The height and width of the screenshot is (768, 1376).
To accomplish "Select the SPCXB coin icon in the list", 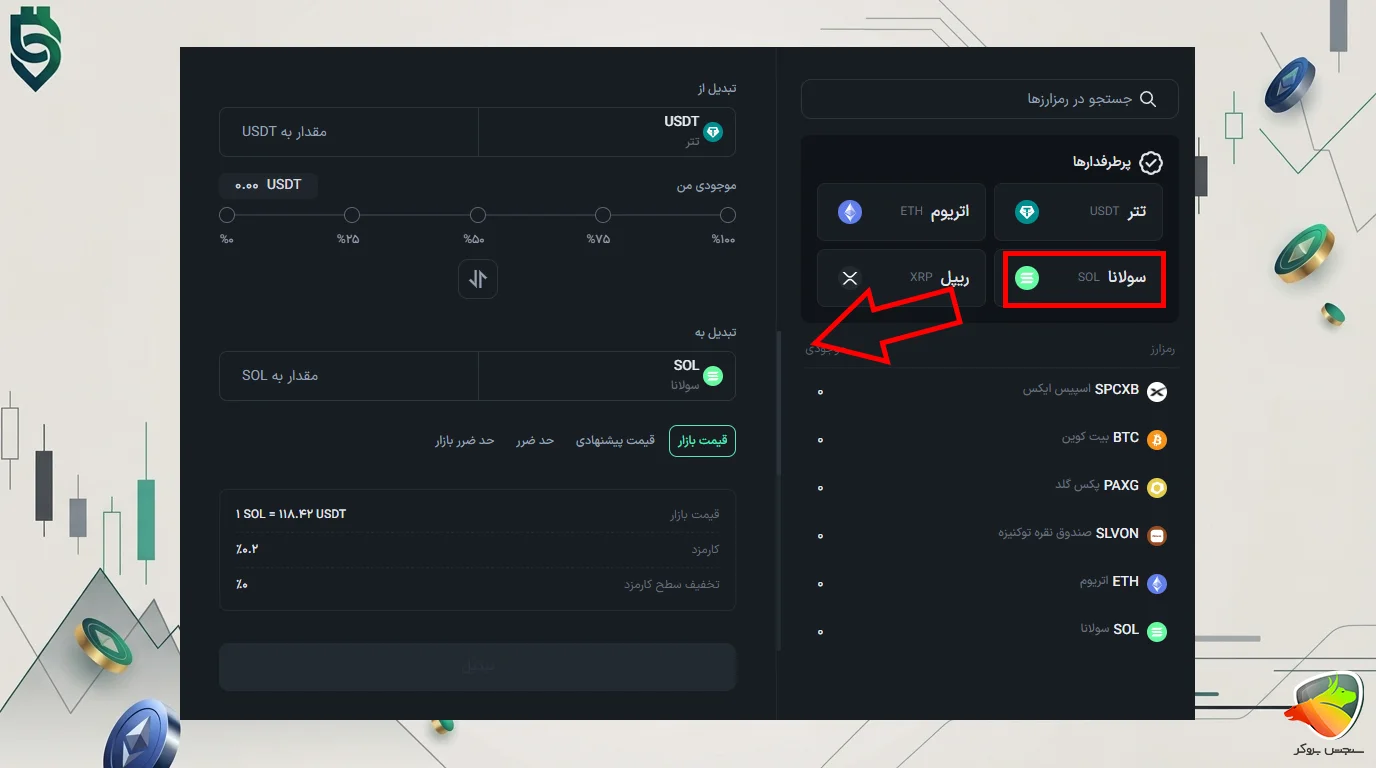I will point(1157,391).
